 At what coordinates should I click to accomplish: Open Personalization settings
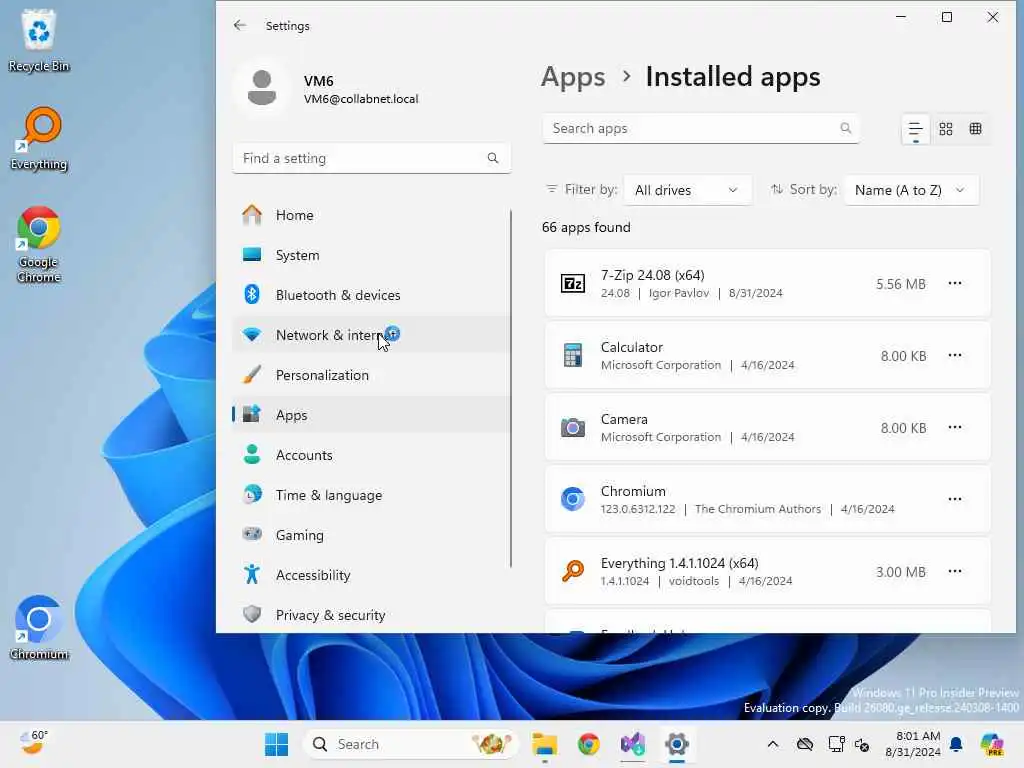click(x=372, y=375)
